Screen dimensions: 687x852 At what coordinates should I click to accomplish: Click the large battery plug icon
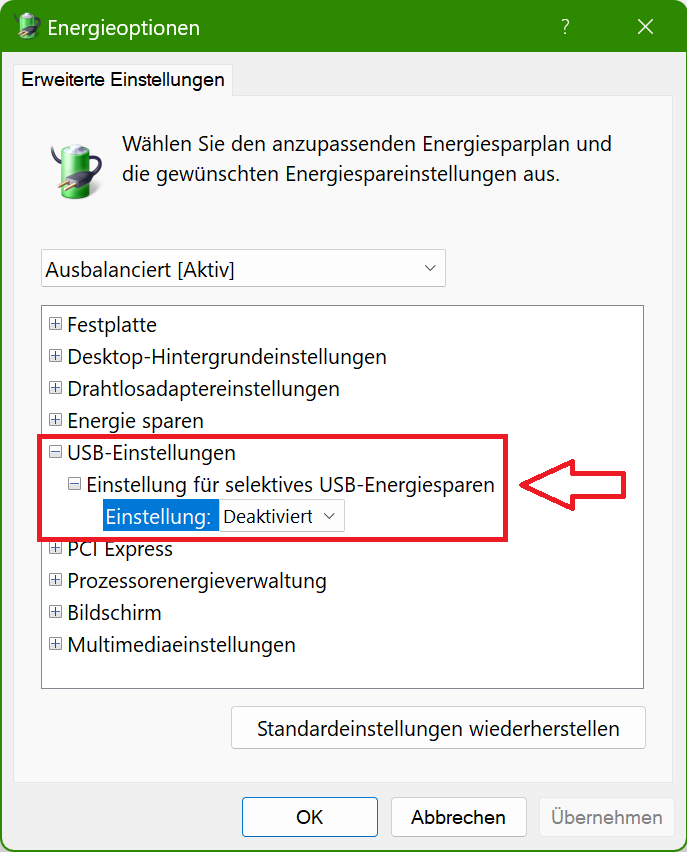click(76, 171)
